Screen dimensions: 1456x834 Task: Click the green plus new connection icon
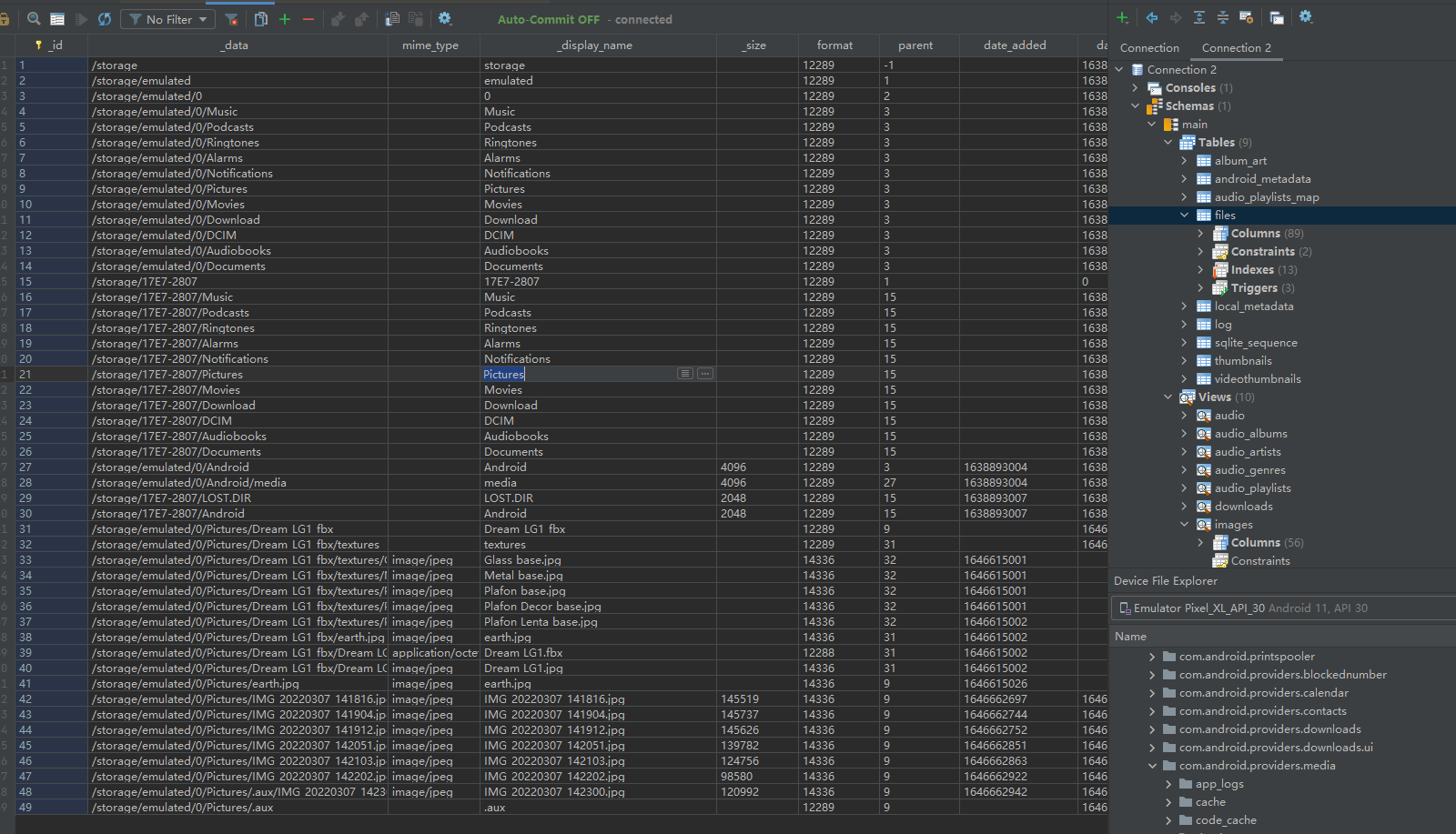pyautogui.click(x=1122, y=17)
